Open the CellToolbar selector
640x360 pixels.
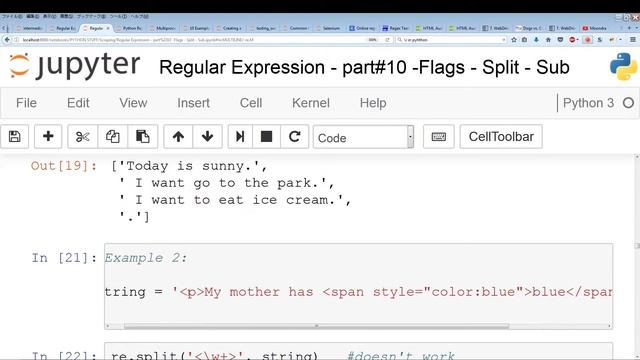click(501, 136)
